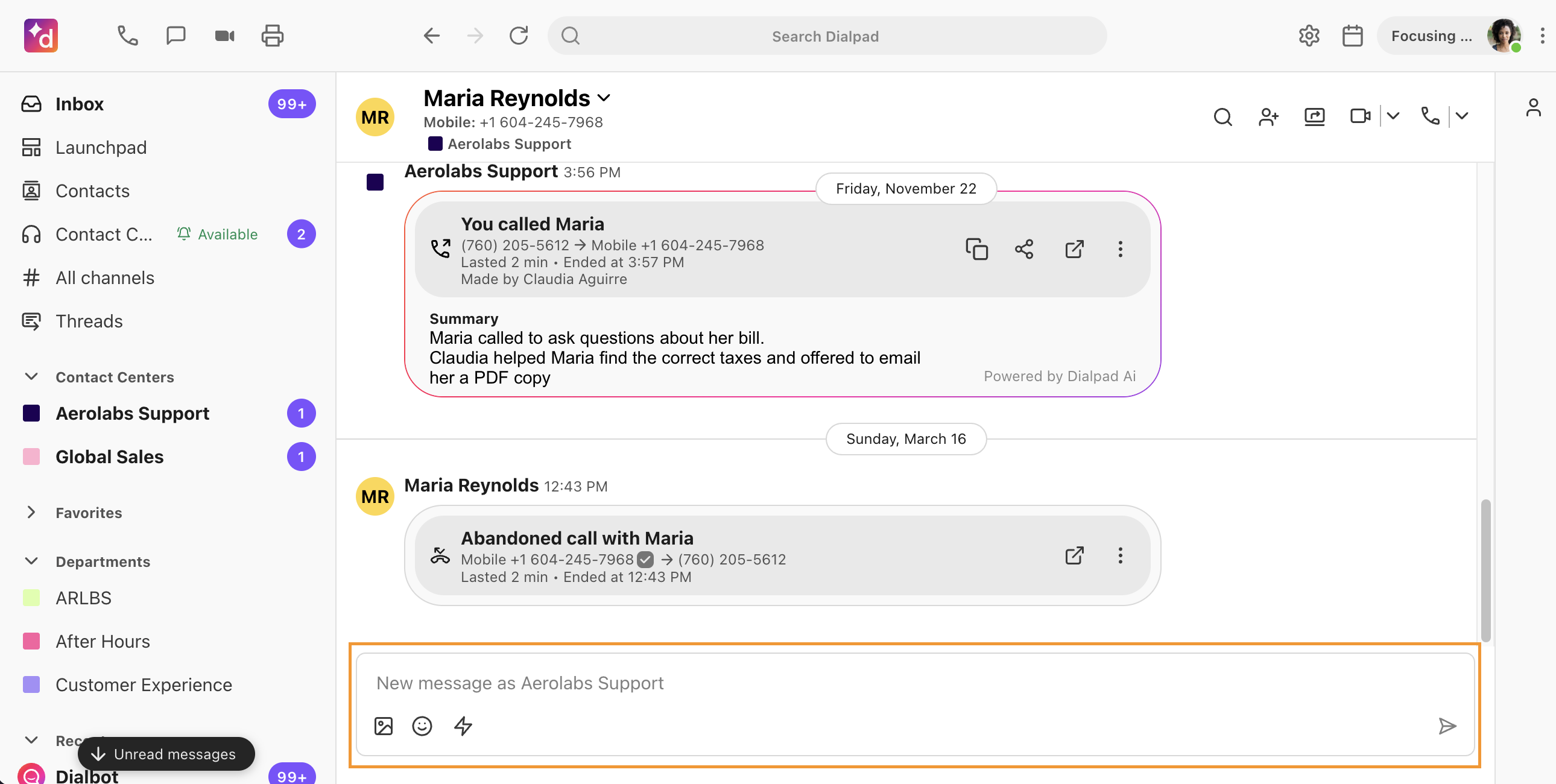The height and width of the screenshot is (784, 1556).
Task: Expand the Maria Reynolds name dropdown
Action: tap(604, 98)
